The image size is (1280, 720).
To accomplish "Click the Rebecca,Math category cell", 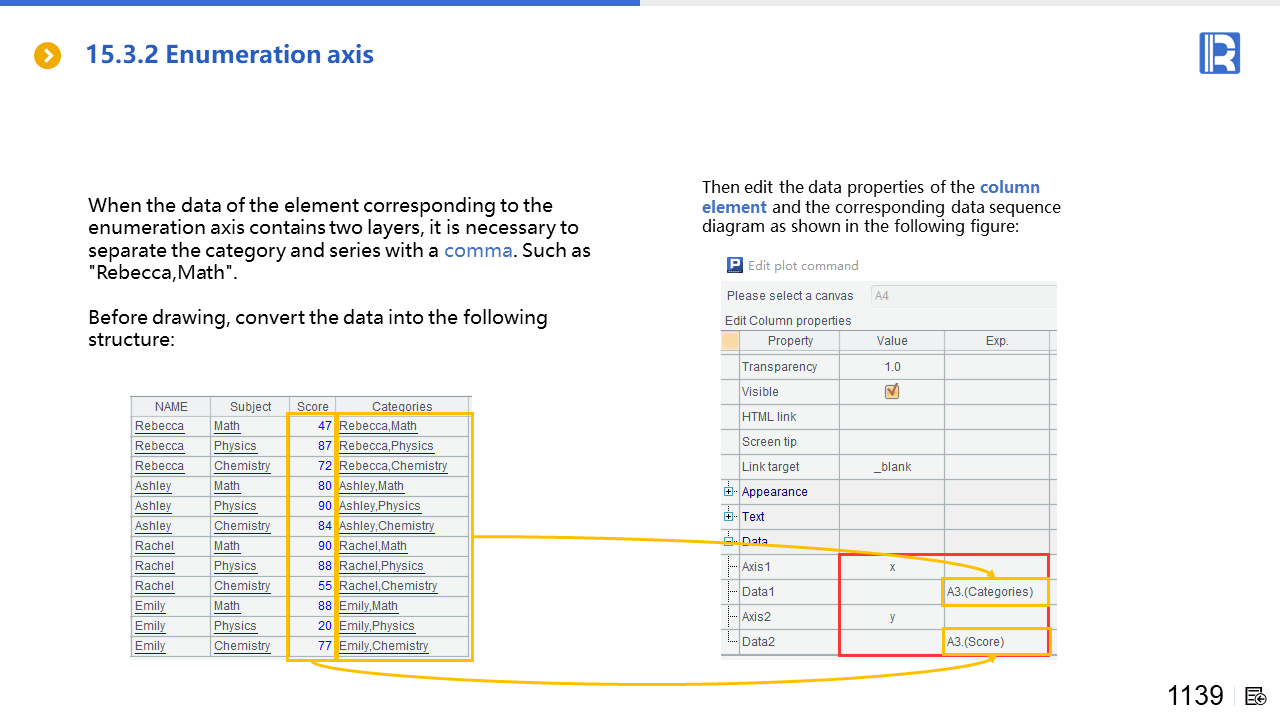I will point(378,426).
